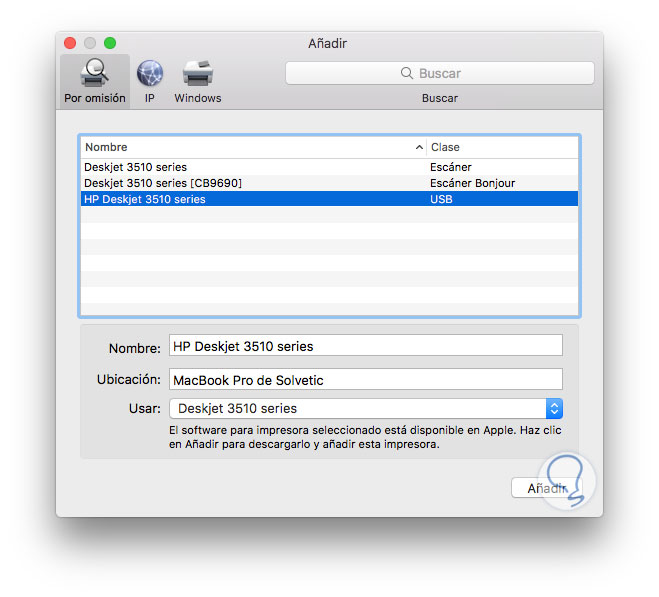Close the Añadir window
The height and width of the screenshot is (597, 659).
(70, 43)
